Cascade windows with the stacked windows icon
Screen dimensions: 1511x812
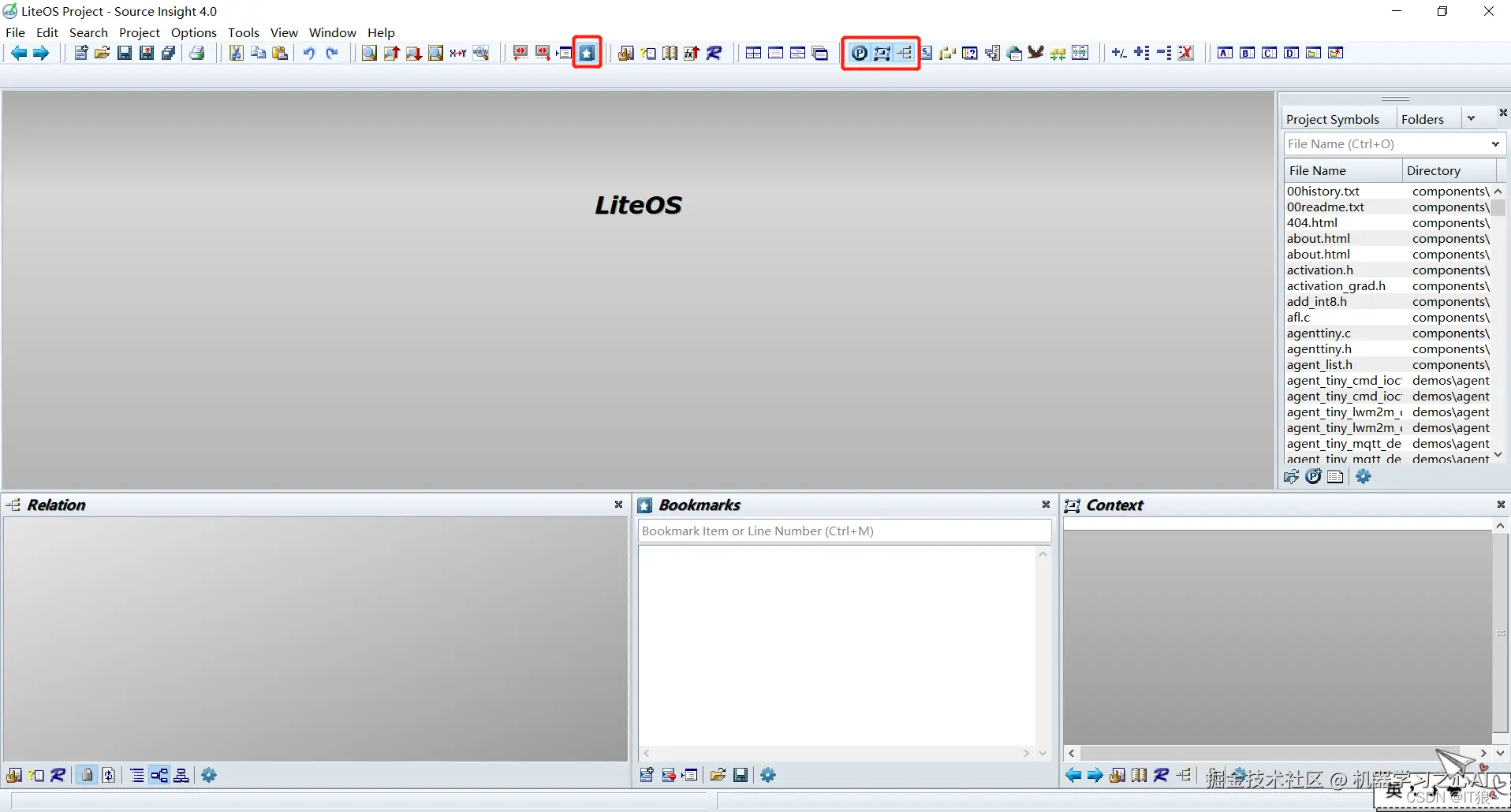pyautogui.click(x=820, y=53)
